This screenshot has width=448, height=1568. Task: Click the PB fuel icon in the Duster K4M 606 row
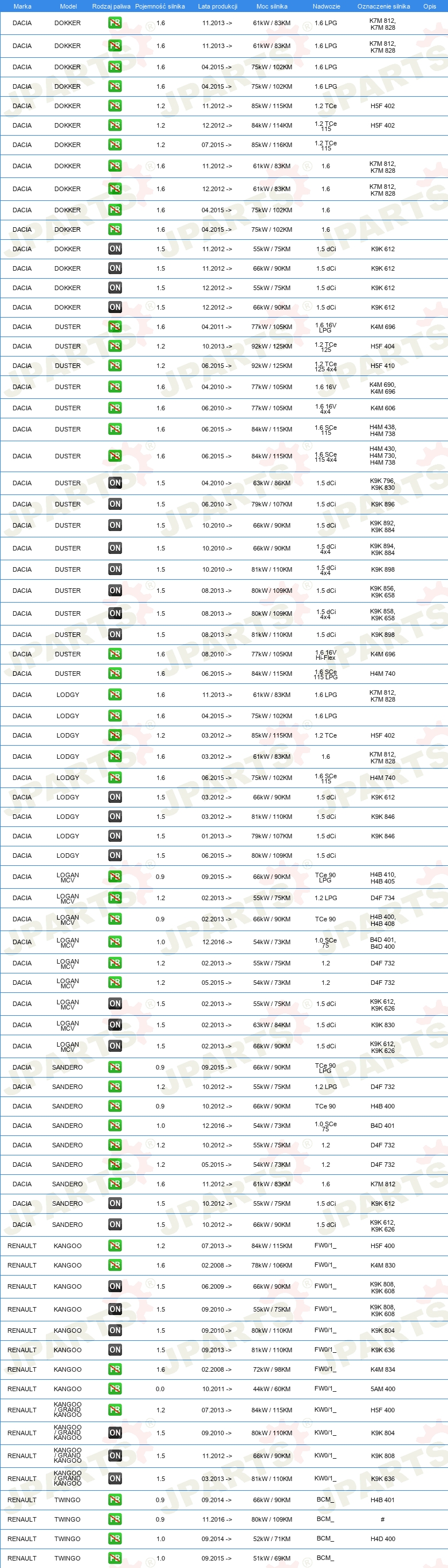(x=115, y=409)
